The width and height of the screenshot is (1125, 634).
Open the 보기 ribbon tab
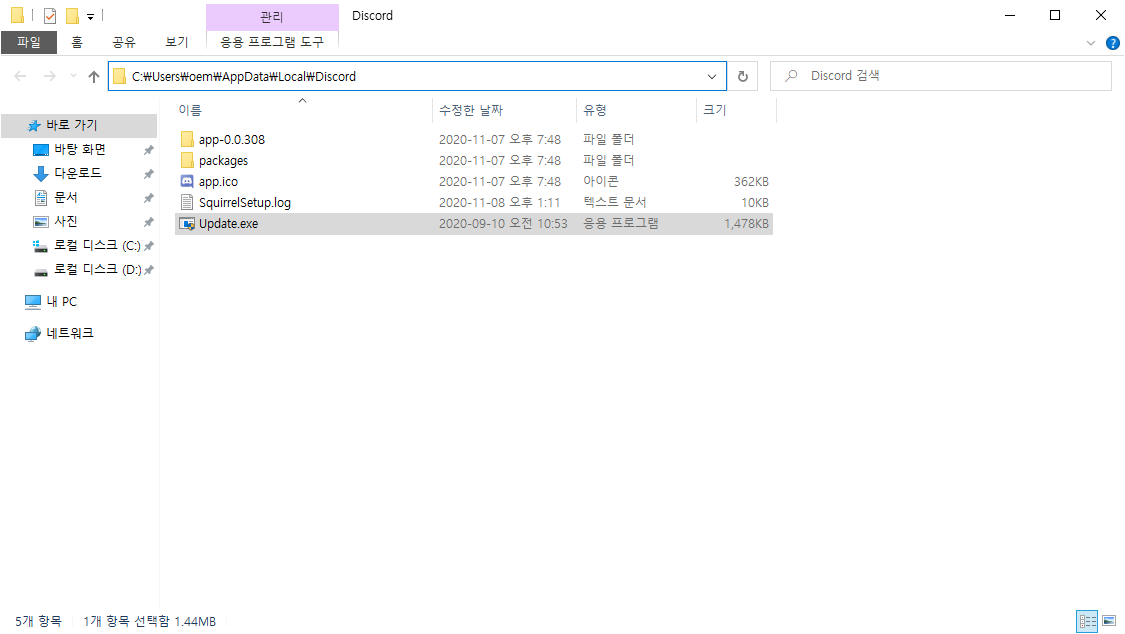[x=176, y=42]
